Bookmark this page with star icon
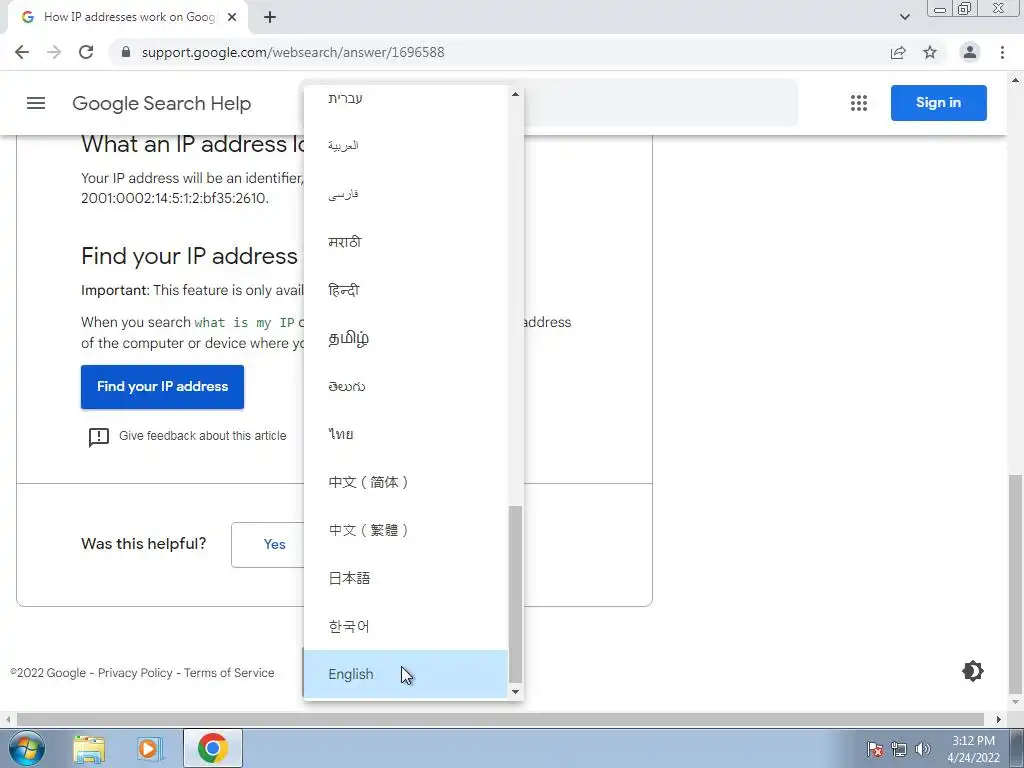 [x=930, y=52]
